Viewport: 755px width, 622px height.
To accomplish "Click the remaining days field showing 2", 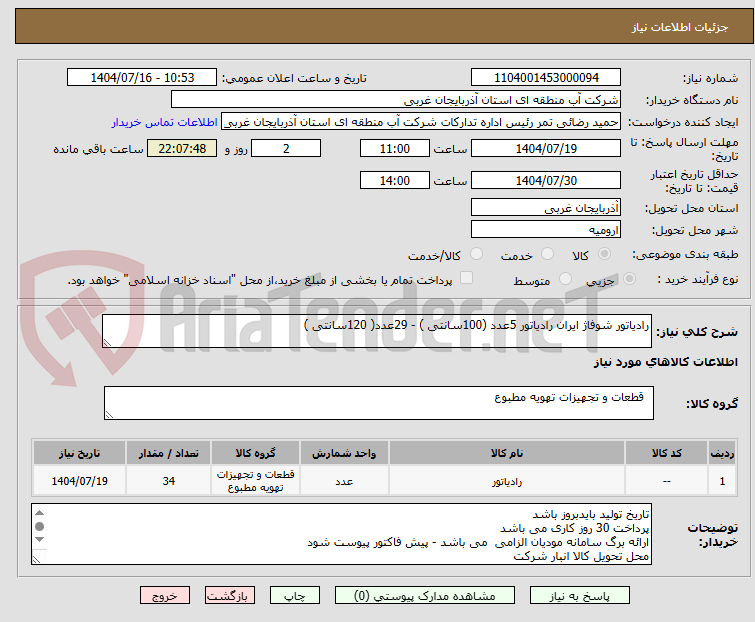I will point(286,148).
